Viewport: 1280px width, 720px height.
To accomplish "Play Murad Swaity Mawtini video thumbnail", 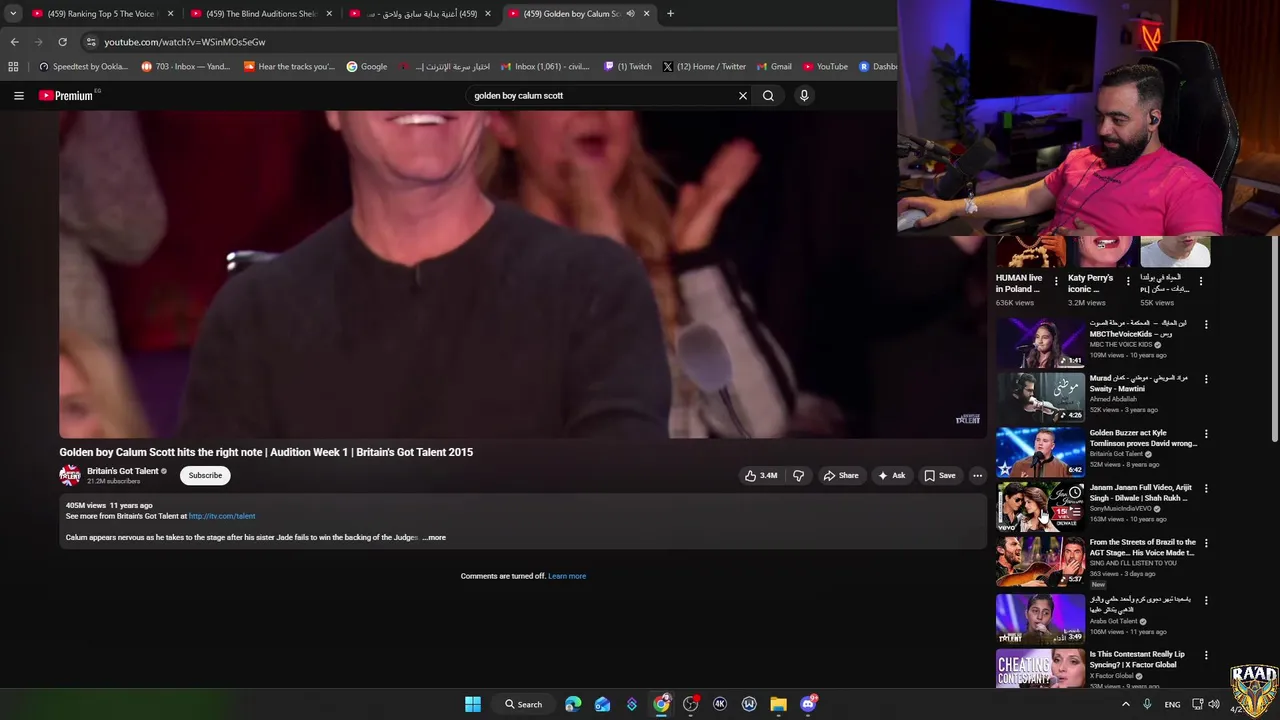I will [x=1040, y=398].
